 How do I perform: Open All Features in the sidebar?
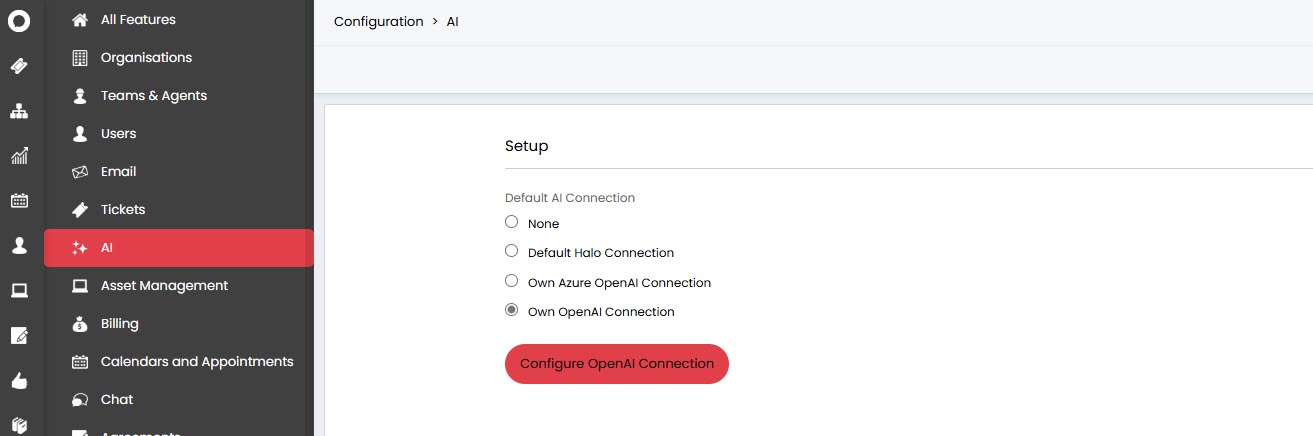coord(138,20)
